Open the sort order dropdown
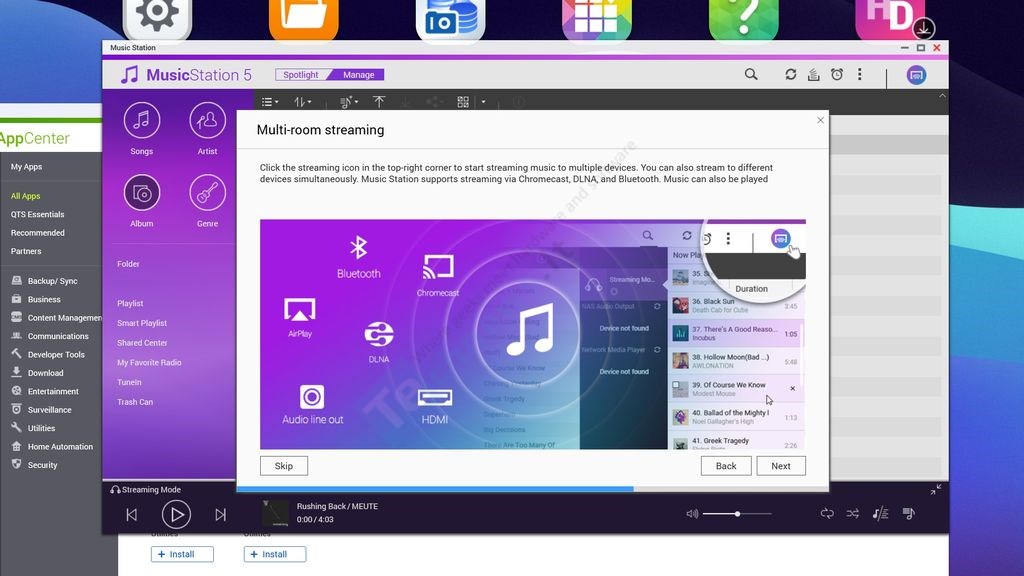The width and height of the screenshot is (1024, 576). 302,102
